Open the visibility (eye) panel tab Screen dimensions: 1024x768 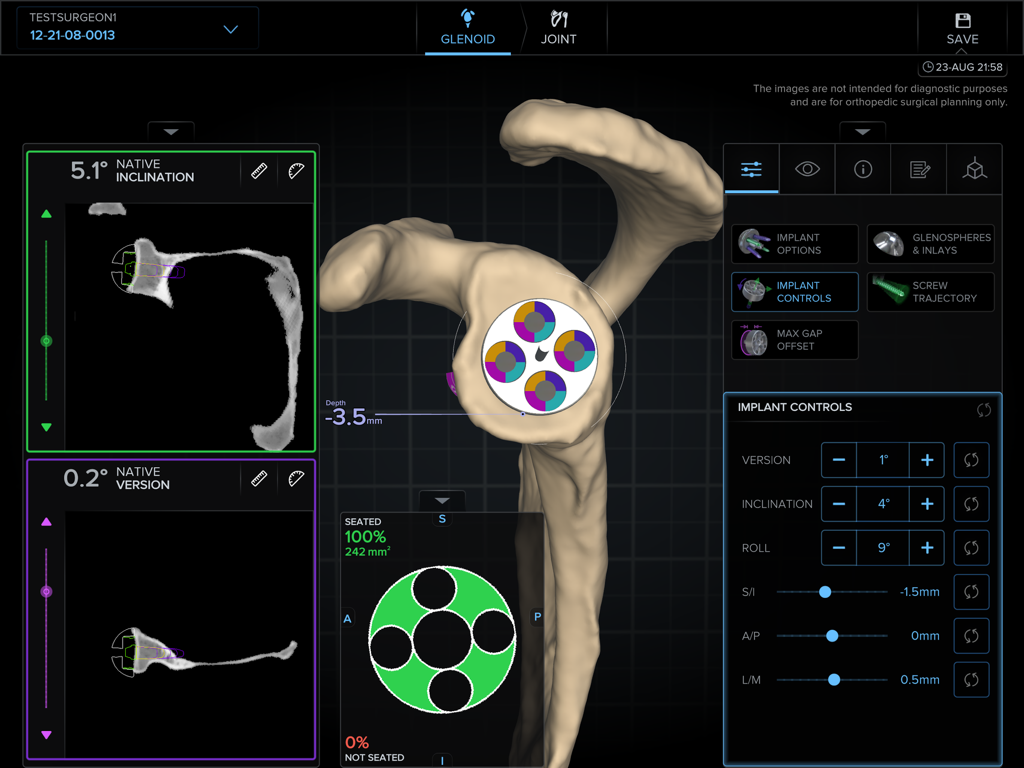(x=806, y=169)
